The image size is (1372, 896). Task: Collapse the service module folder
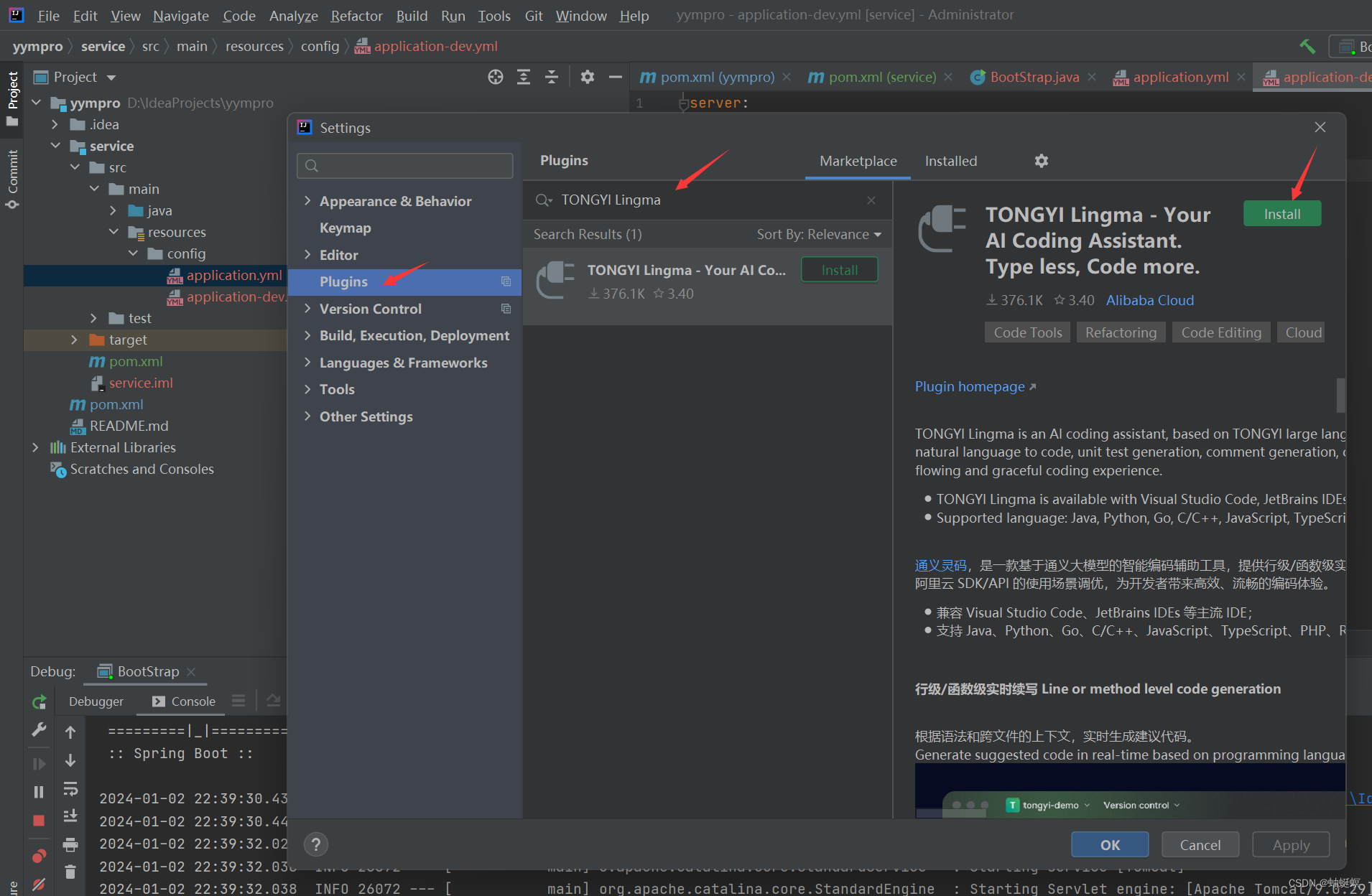(x=55, y=146)
